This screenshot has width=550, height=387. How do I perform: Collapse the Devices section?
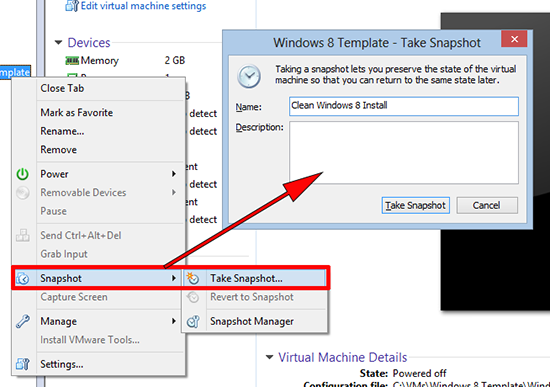[58, 42]
